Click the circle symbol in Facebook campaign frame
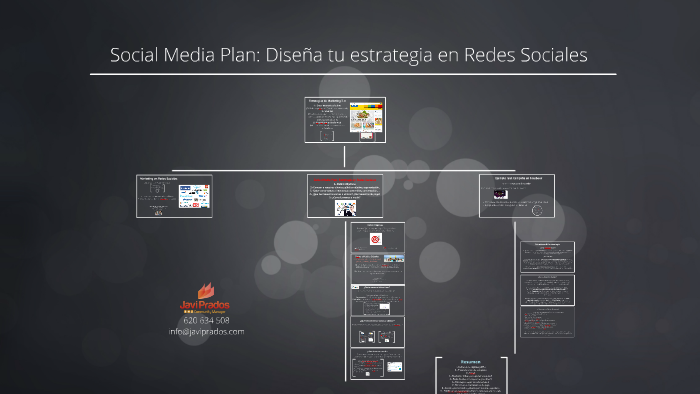 tap(537, 211)
